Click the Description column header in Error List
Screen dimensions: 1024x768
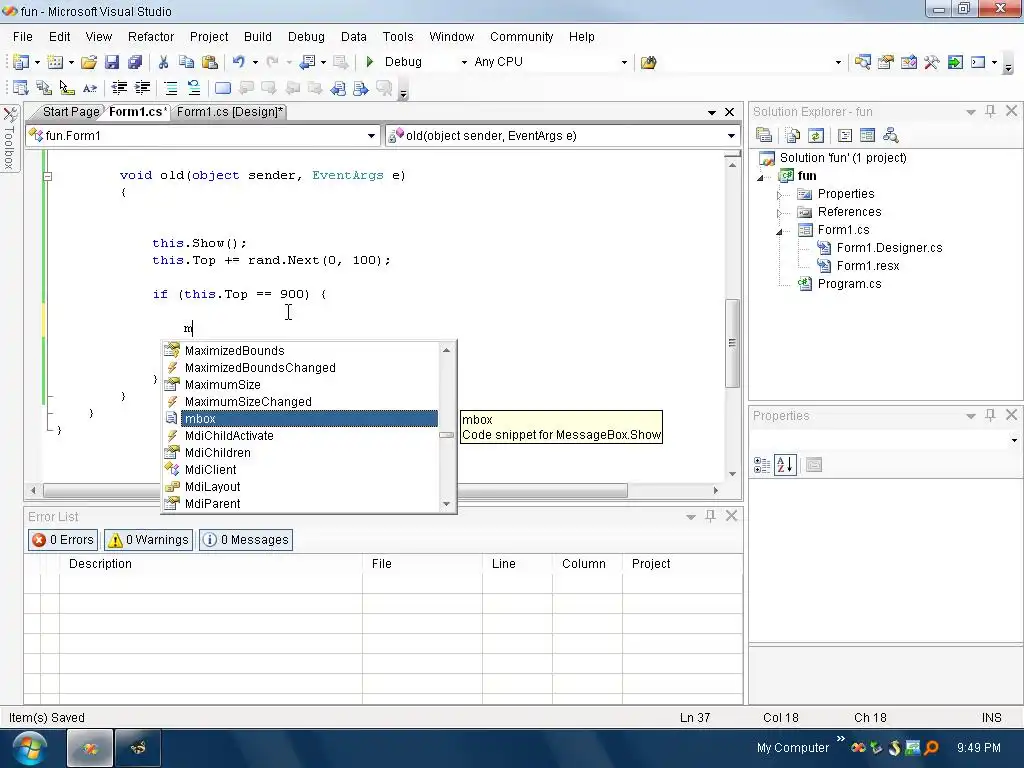pyautogui.click(x=211, y=564)
